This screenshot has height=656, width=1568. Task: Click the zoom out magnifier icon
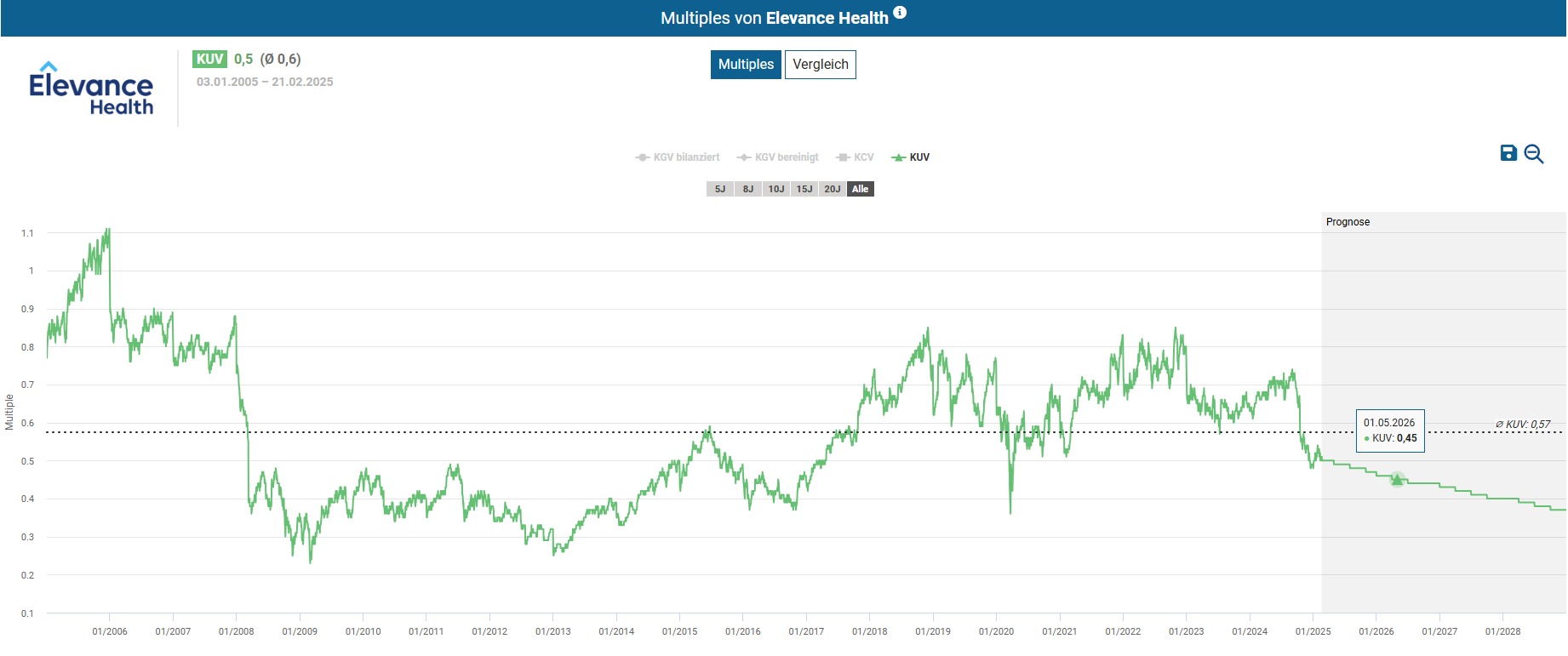click(1534, 154)
